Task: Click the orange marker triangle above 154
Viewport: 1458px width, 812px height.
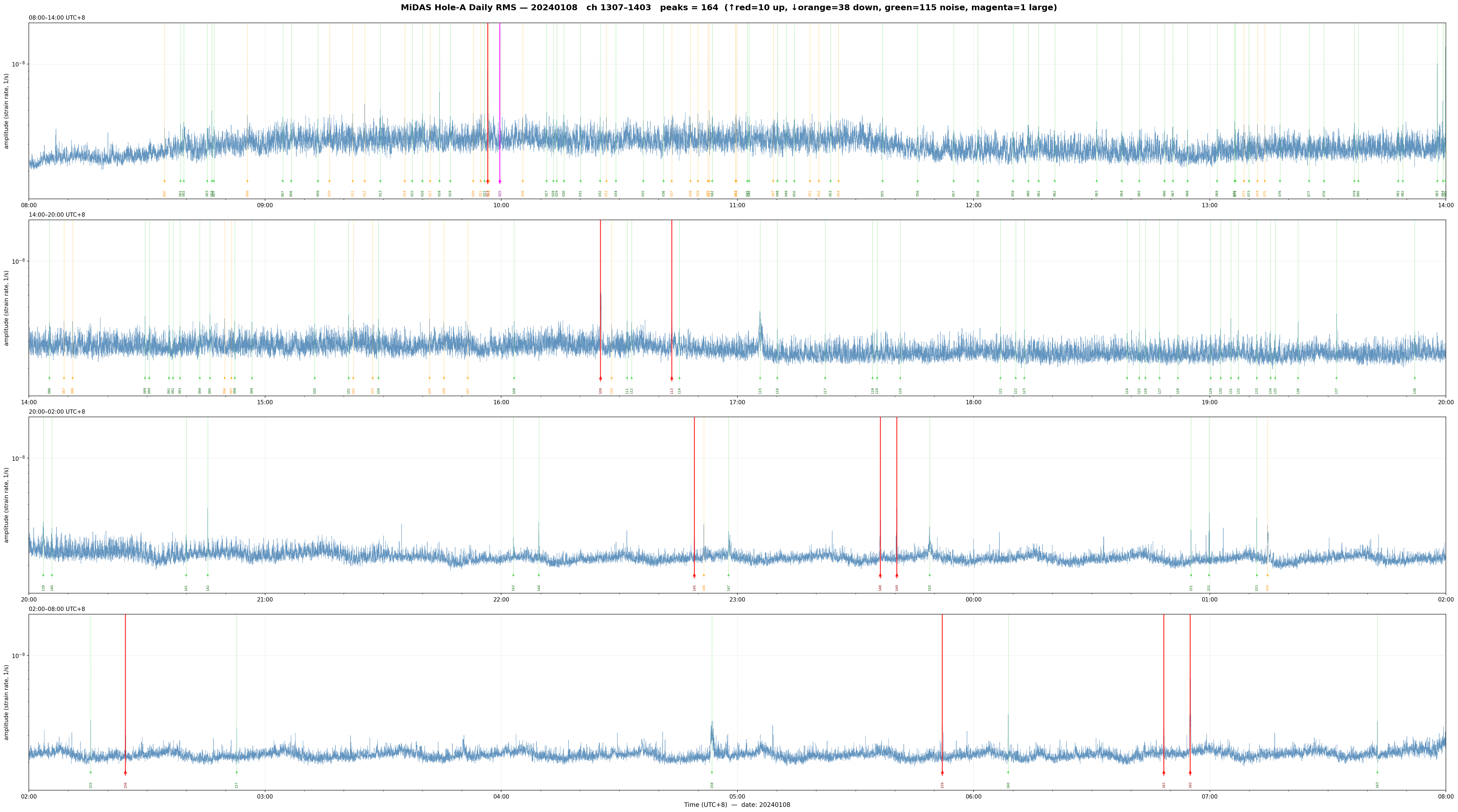Action: click(1267, 575)
